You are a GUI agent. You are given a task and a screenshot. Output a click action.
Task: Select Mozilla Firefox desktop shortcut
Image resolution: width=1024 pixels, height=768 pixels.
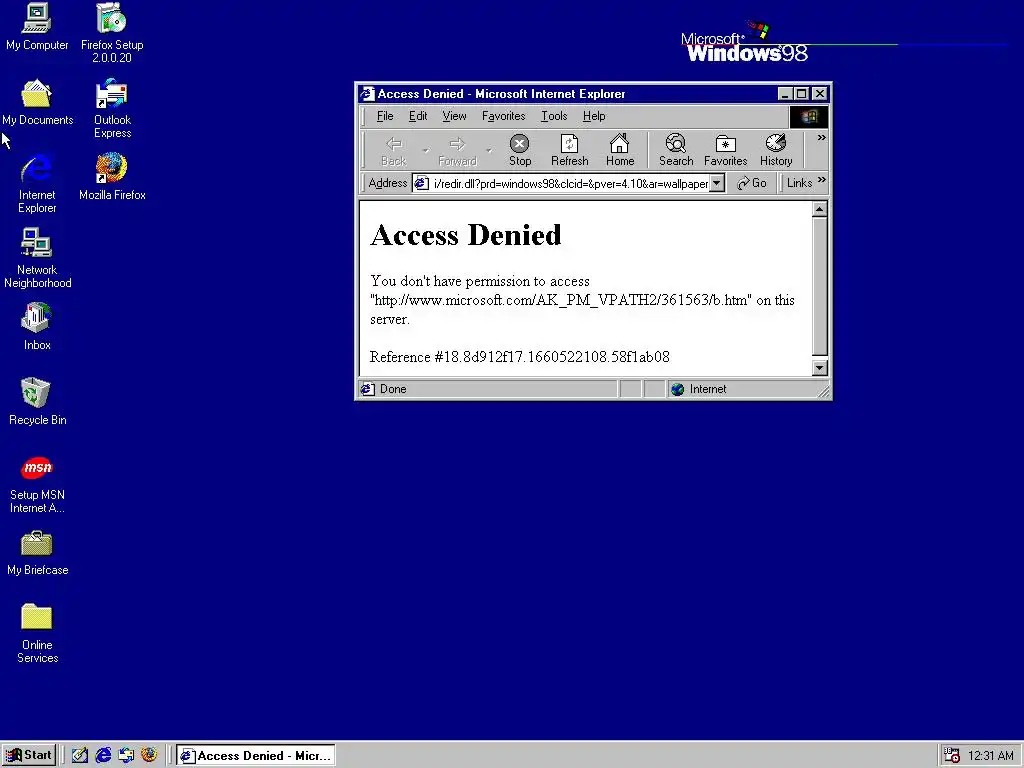coord(112,177)
